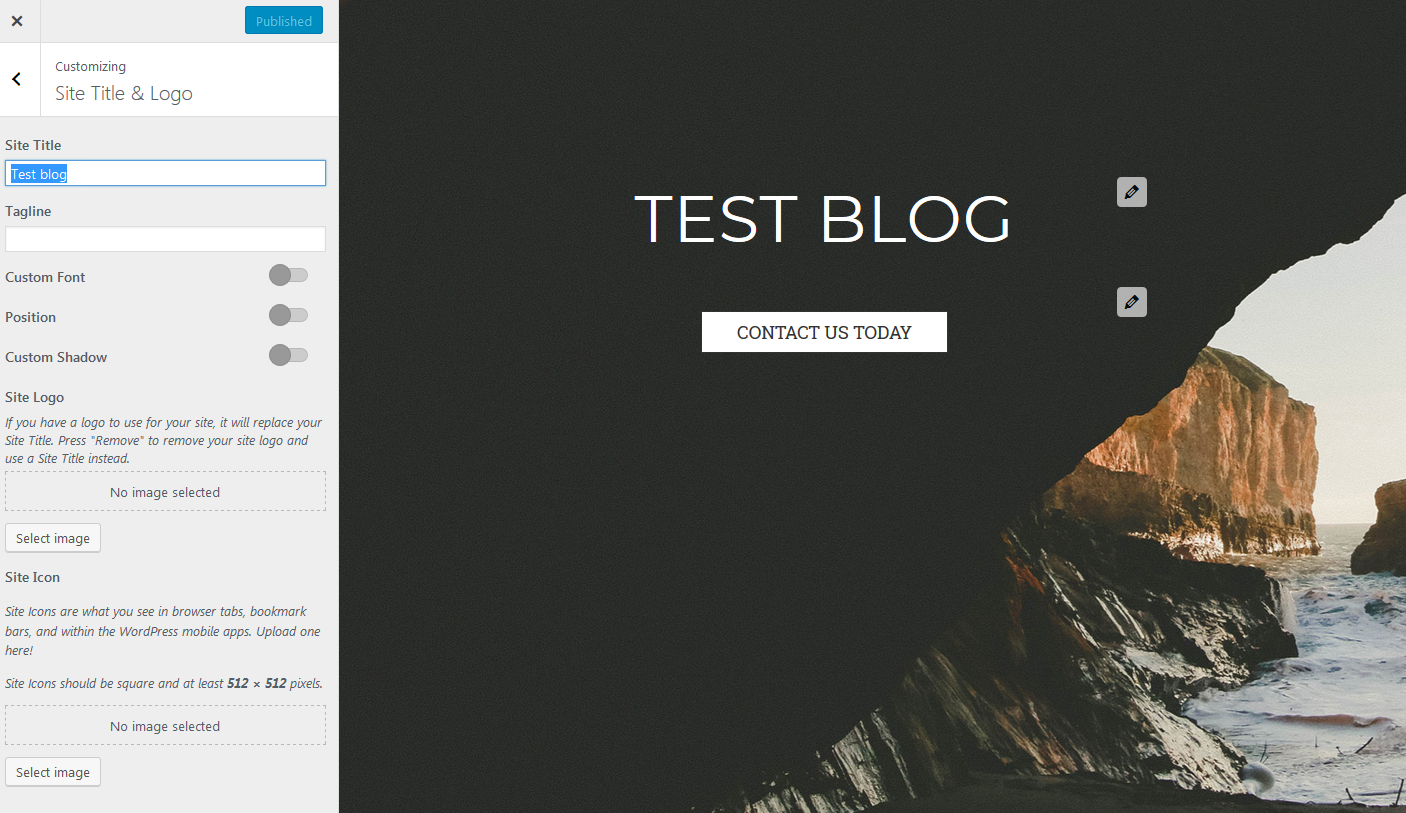Click the Site Logo 'No image selected' placeholder
The image size is (1406, 813).
(x=165, y=492)
